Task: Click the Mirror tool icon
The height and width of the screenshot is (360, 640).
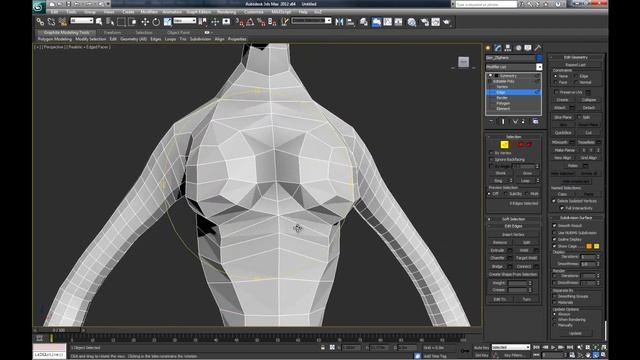Action: (x=339, y=22)
